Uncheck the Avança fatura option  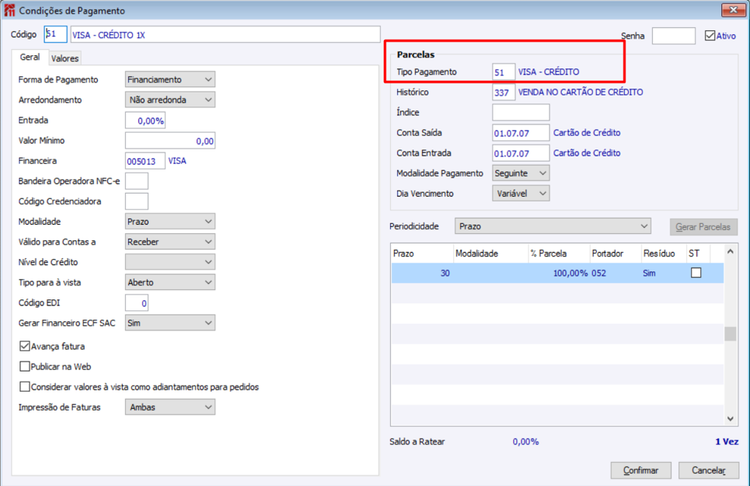[25, 346]
